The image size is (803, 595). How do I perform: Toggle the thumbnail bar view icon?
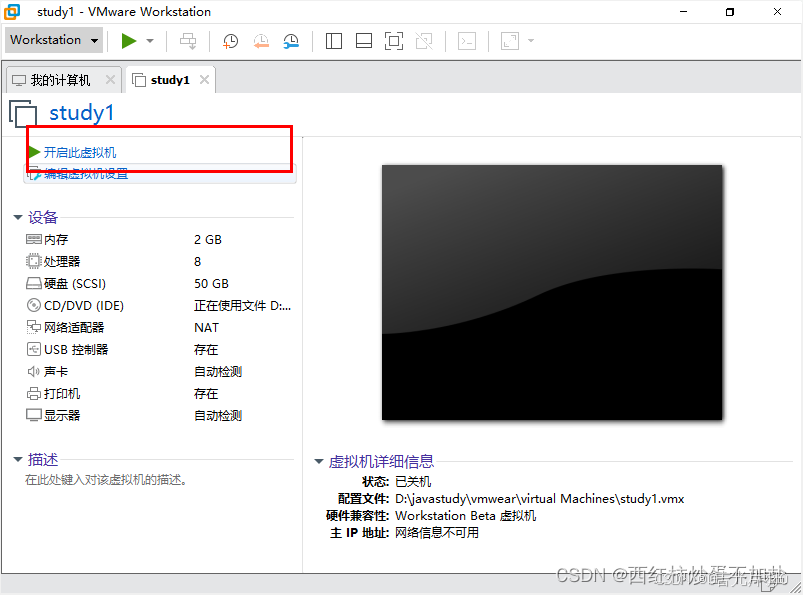(x=364, y=41)
